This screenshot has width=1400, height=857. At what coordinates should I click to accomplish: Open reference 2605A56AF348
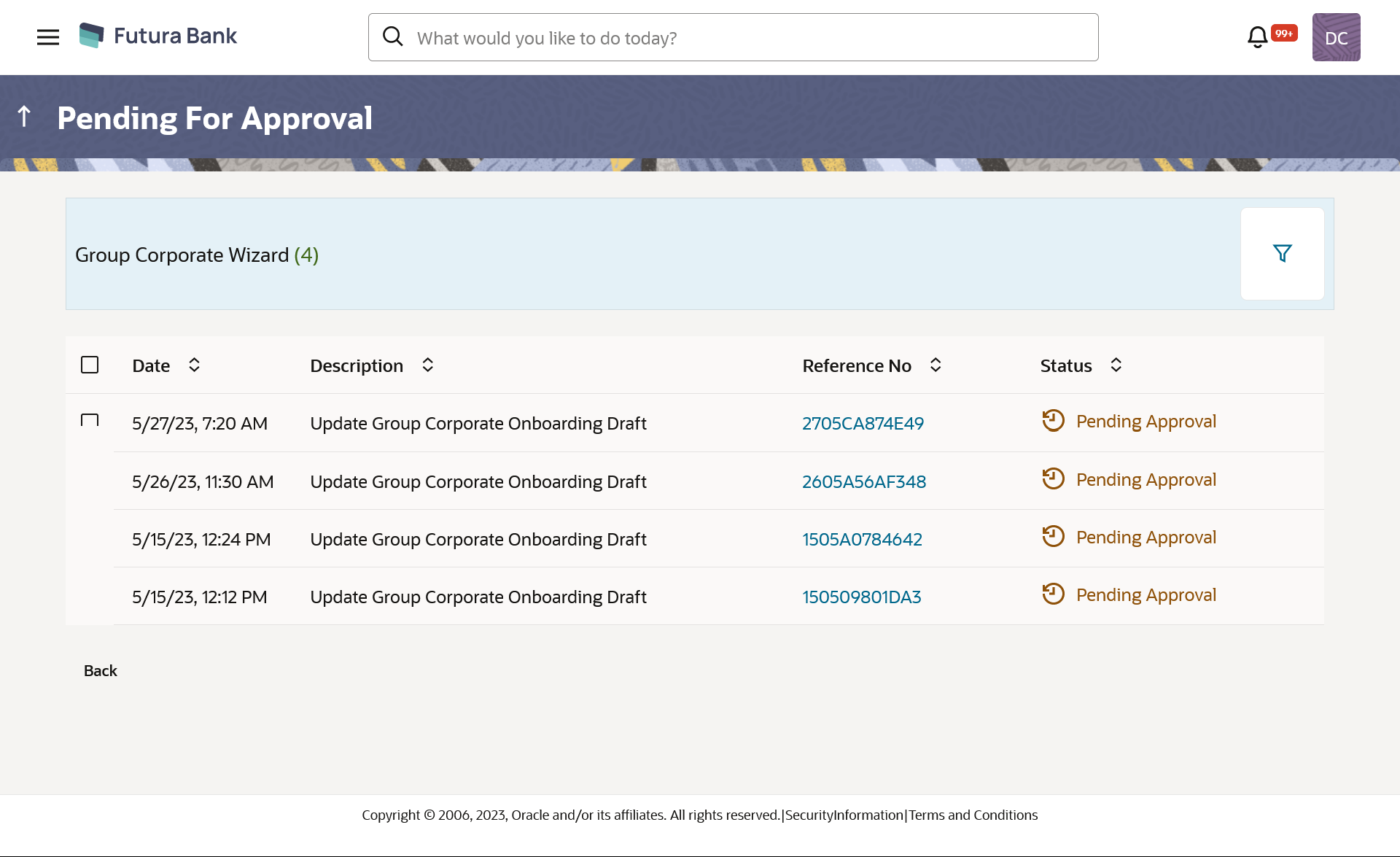coord(864,481)
